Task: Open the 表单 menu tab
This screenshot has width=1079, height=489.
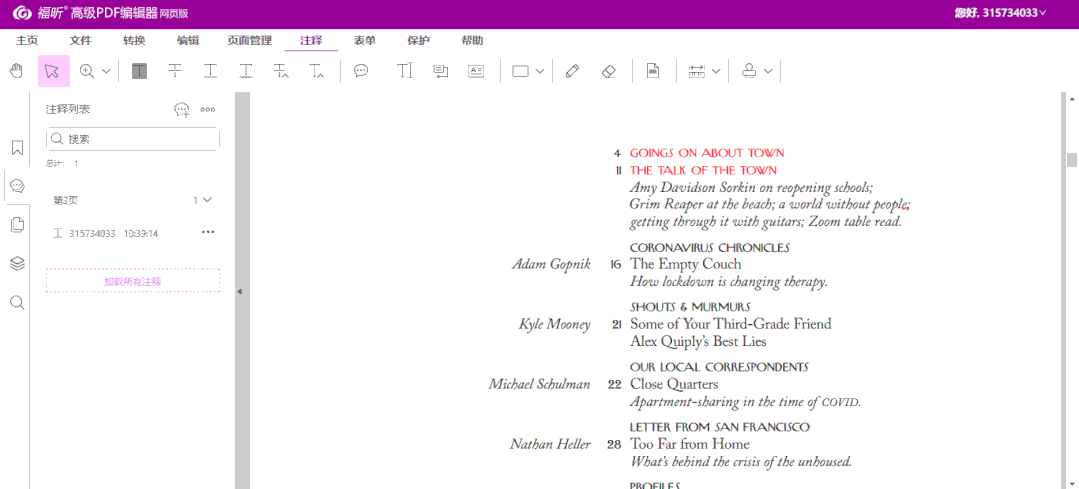Action: coord(365,41)
